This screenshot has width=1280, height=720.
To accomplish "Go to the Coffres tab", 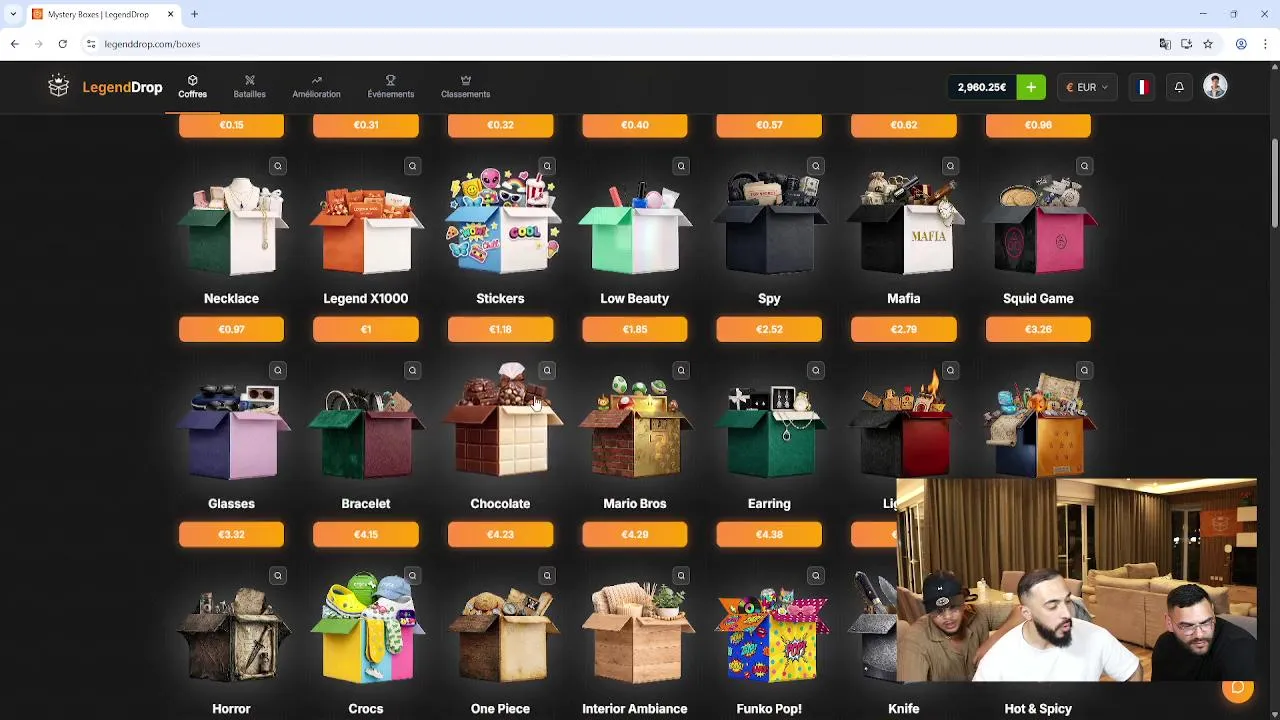I will click(192, 87).
